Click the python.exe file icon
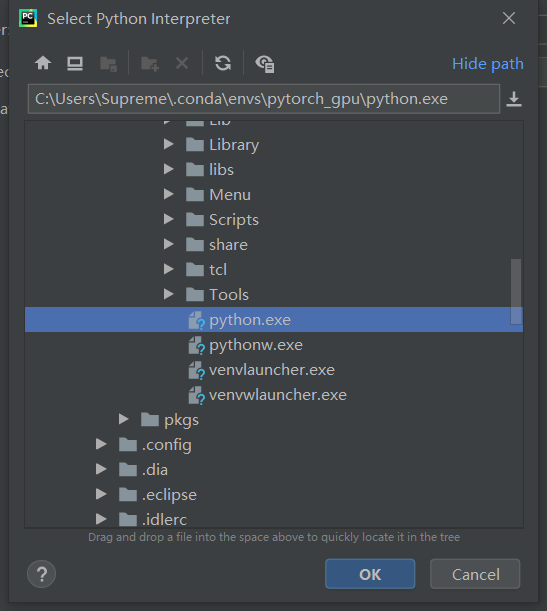Viewport: 547px width, 611px height. pyautogui.click(x=196, y=320)
